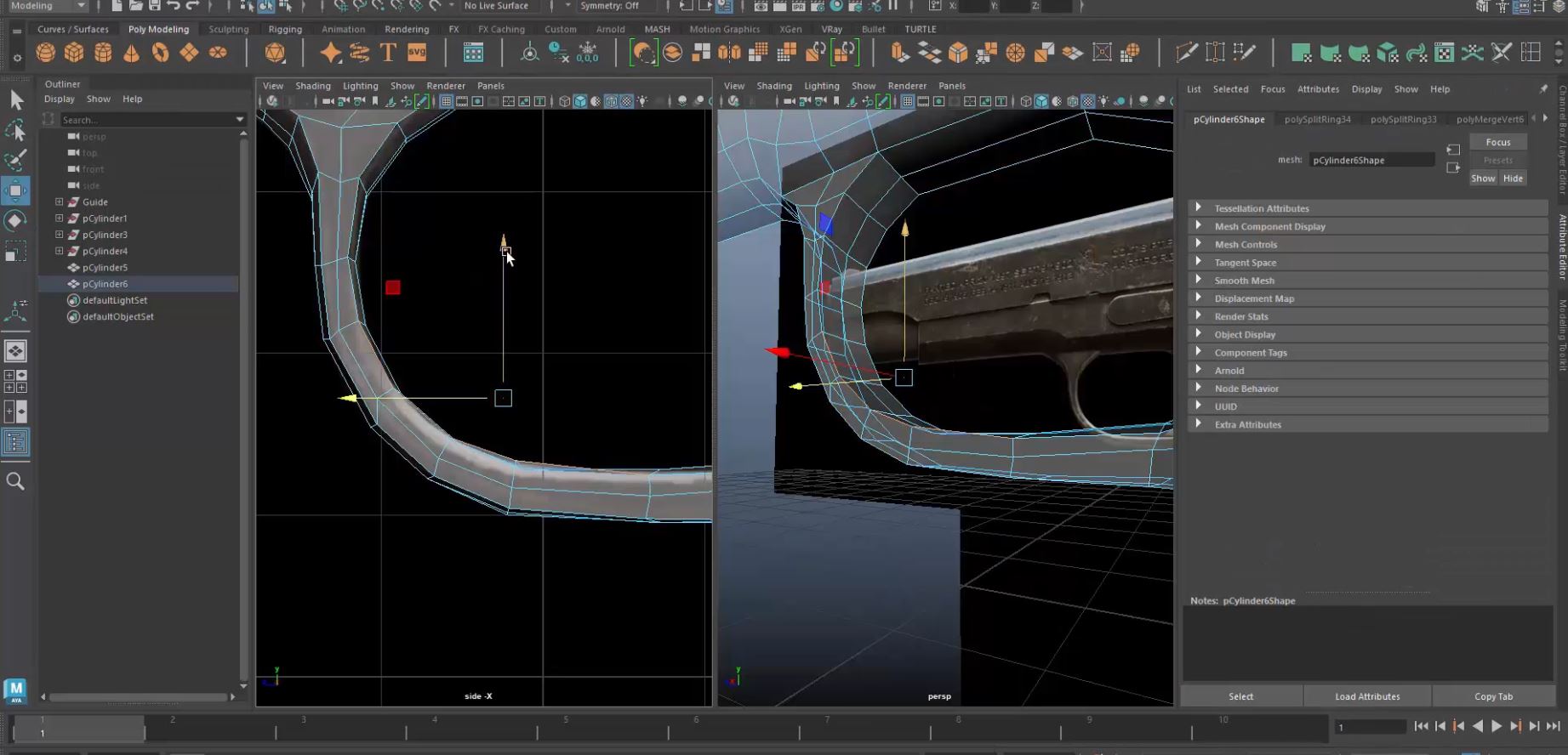Click the SVG import shelf icon
The image size is (1568, 755).
pyautogui.click(x=417, y=53)
